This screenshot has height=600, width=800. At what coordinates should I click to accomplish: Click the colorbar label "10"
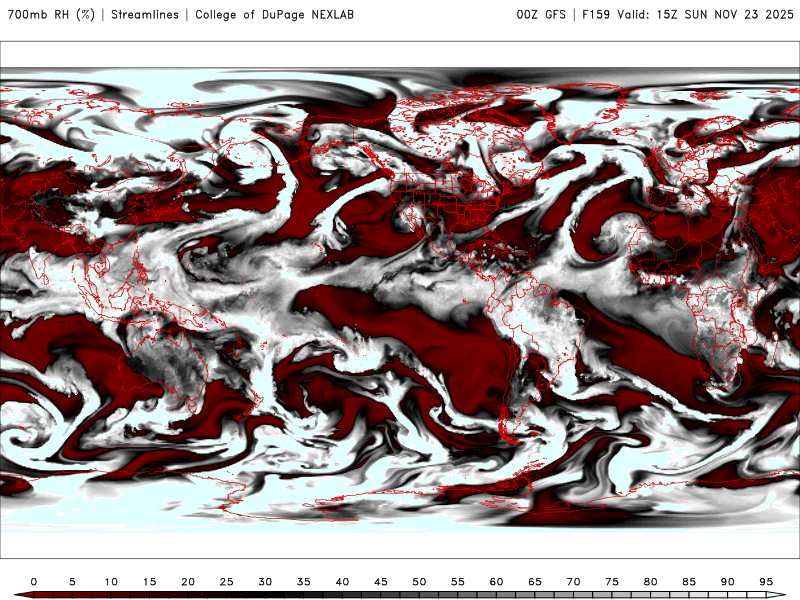[111, 582]
